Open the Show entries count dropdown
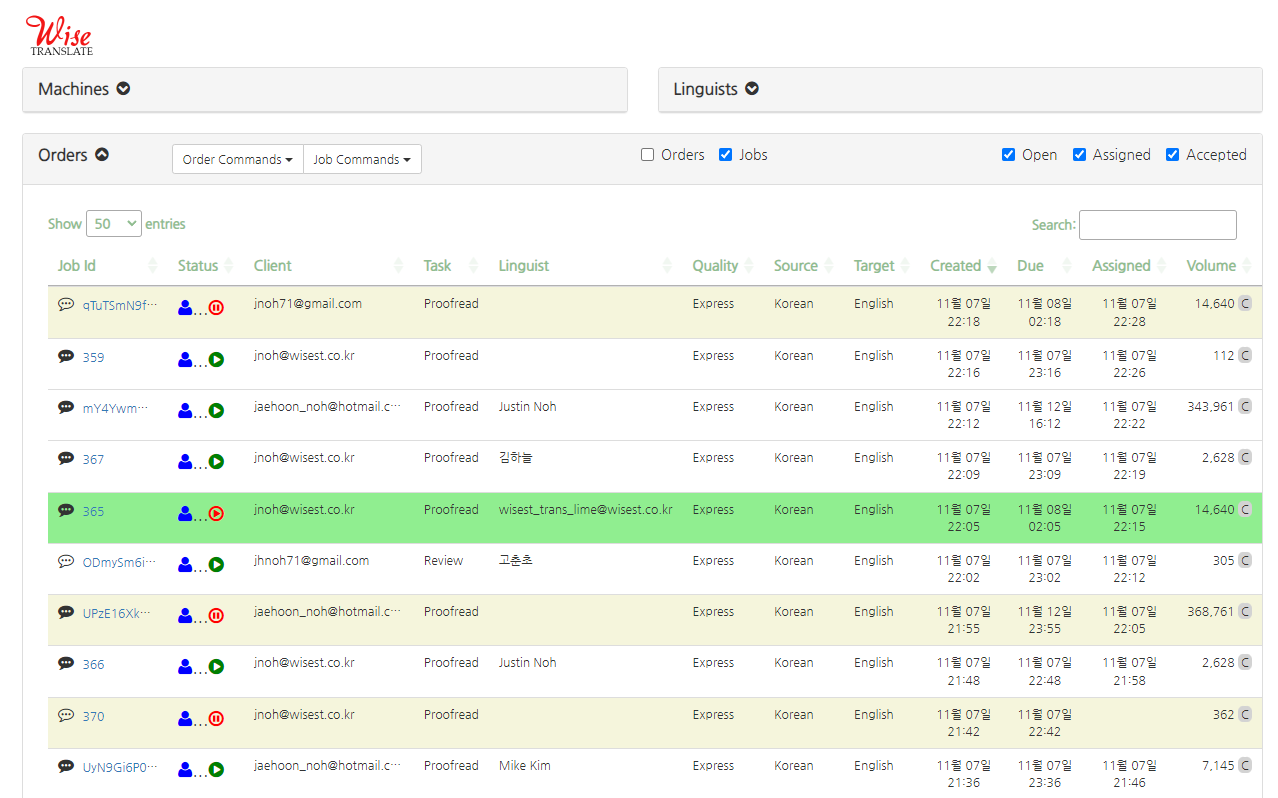The image size is (1278, 798). 114,224
